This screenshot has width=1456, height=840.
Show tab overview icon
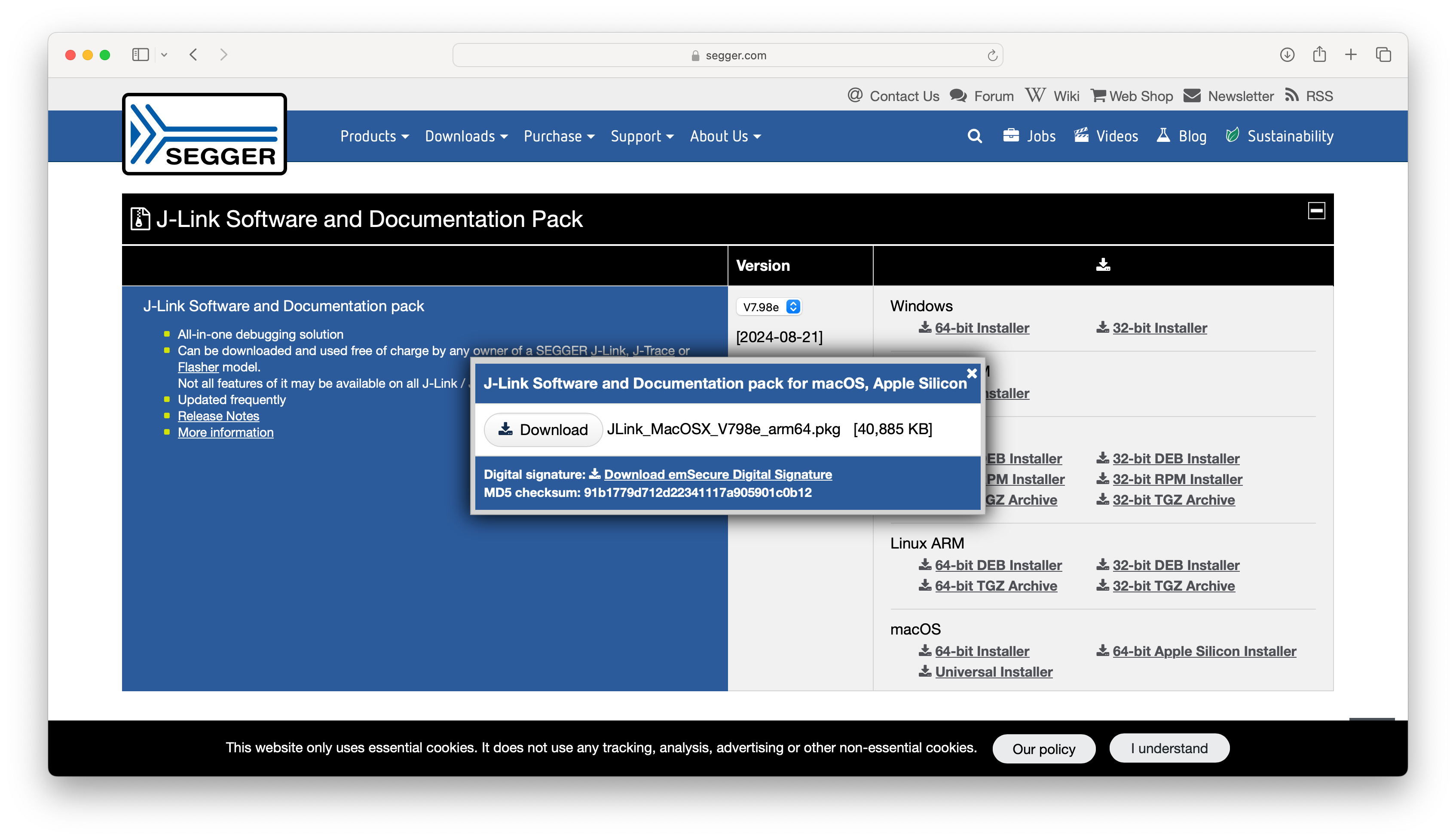[1383, 55]
